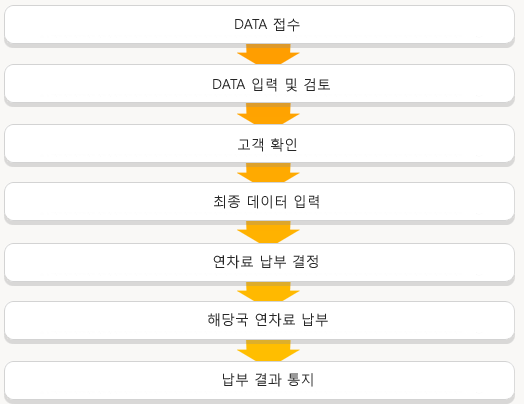This screenshot has height=404, width=524.
Task: Click the text label DATA 접수
Action: click(x=267, y=25)
